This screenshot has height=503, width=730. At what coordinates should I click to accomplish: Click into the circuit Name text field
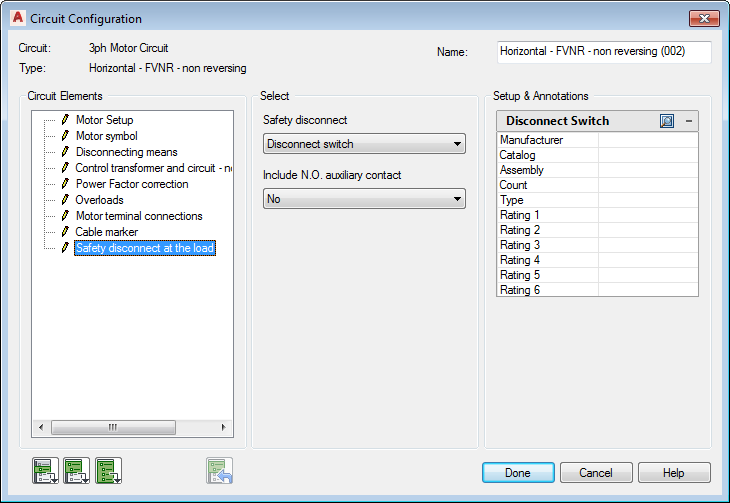tap(604, 52)
